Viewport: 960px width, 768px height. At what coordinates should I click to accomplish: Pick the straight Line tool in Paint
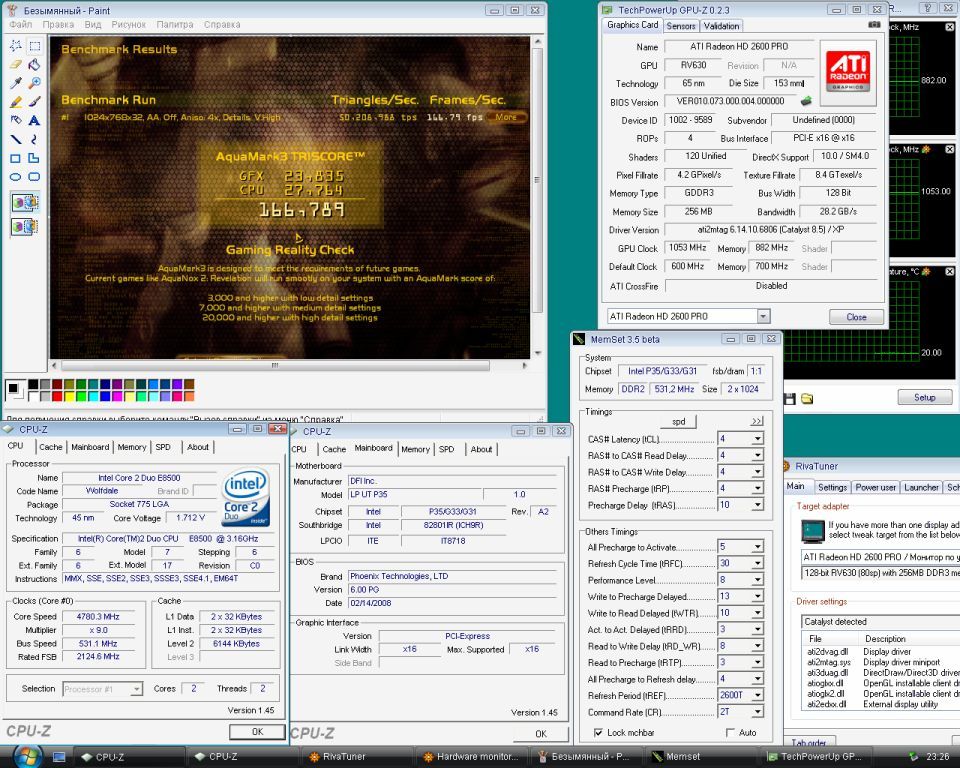tap(16, 139)
